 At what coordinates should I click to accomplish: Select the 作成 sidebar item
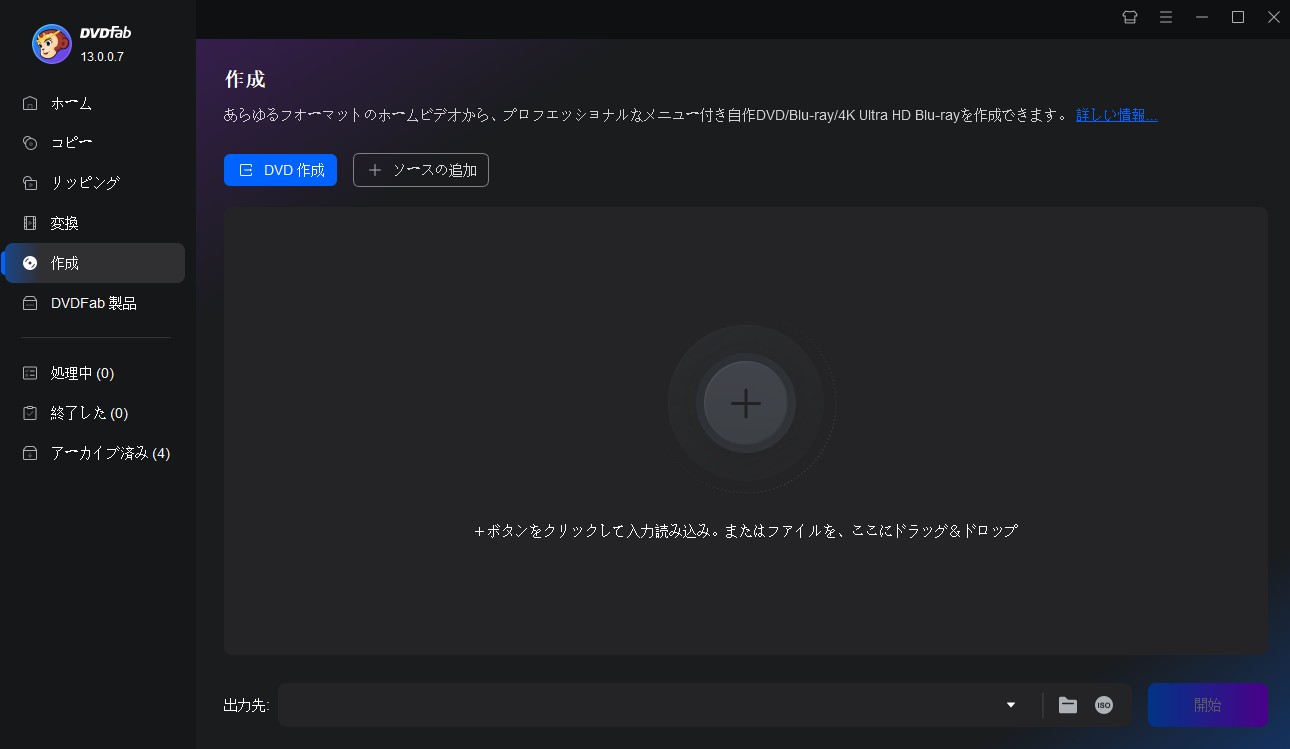pos(95,263)
